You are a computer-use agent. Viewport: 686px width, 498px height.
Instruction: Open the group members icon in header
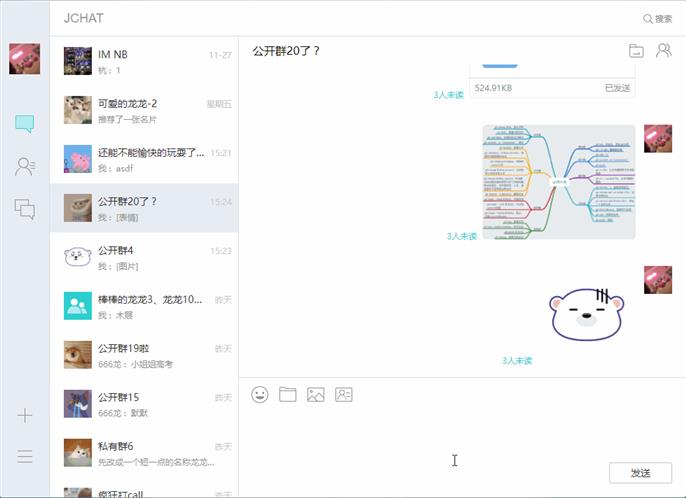pyautogui.click(x=664, y=50)
